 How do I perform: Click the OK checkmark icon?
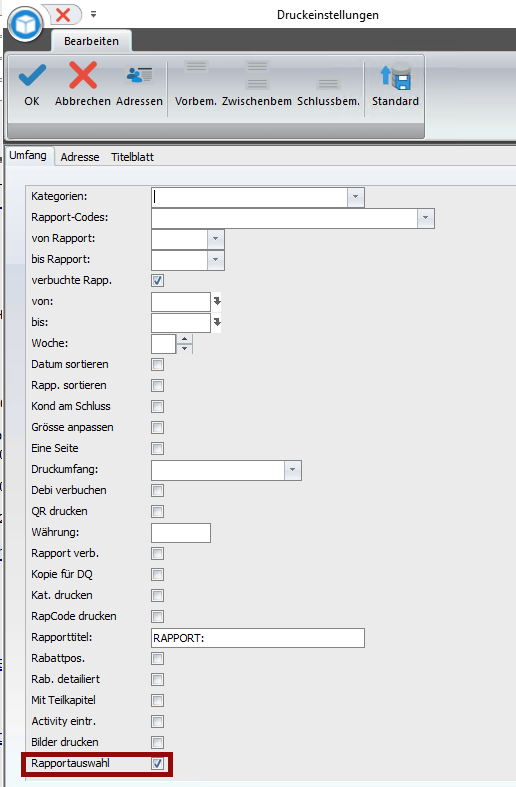[32, 75]
